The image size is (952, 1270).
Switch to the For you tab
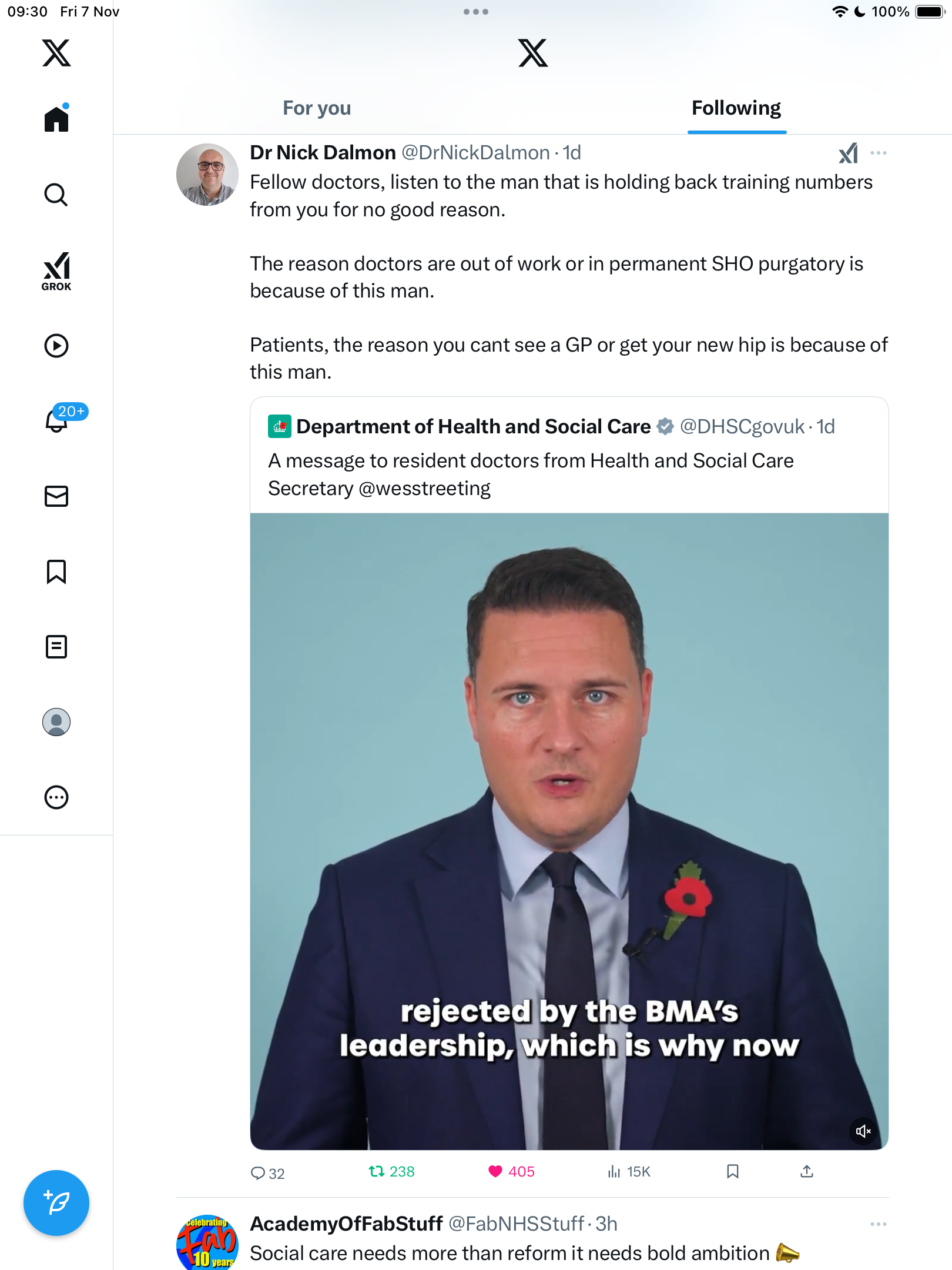click(317, 108)
